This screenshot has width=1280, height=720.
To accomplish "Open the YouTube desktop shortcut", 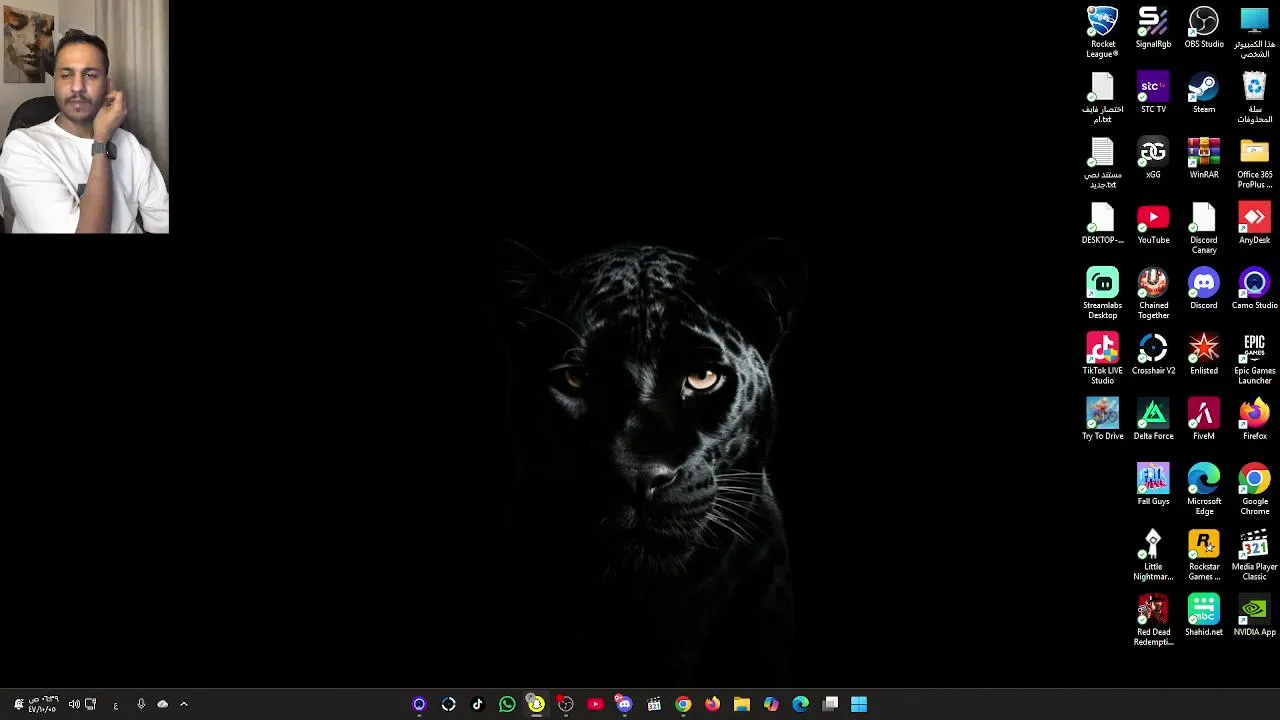I will coord(1153,224).
